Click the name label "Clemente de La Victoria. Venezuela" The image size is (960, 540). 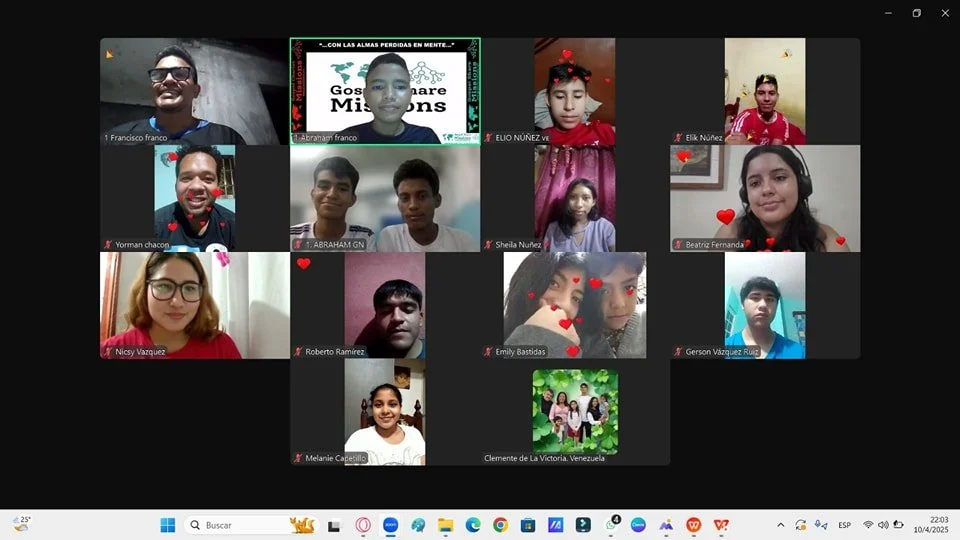pyautogui.click(x=544, y=458)
